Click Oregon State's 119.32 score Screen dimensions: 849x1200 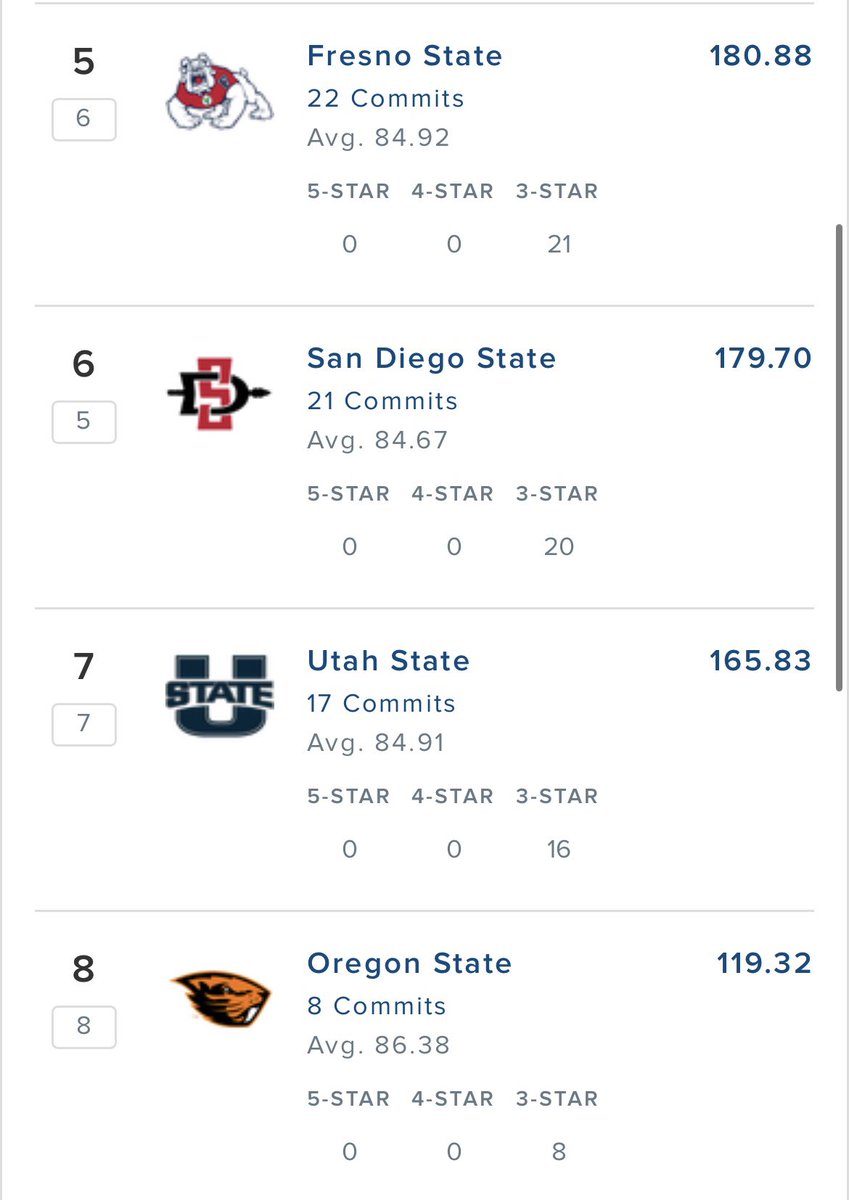765,963
